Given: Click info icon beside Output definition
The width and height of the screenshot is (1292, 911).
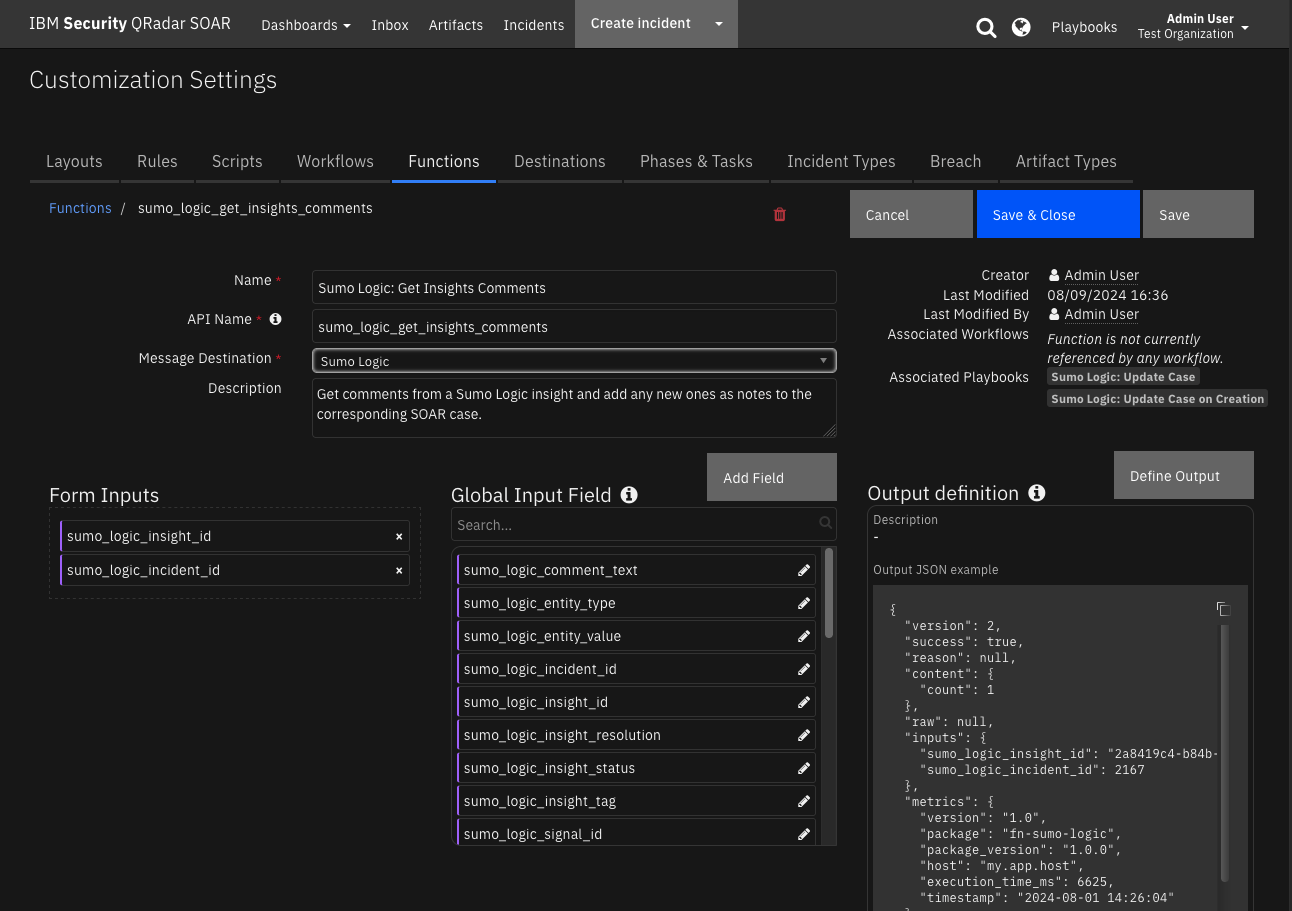Looking at the screenshot, I should click(x=1037, y=492).
